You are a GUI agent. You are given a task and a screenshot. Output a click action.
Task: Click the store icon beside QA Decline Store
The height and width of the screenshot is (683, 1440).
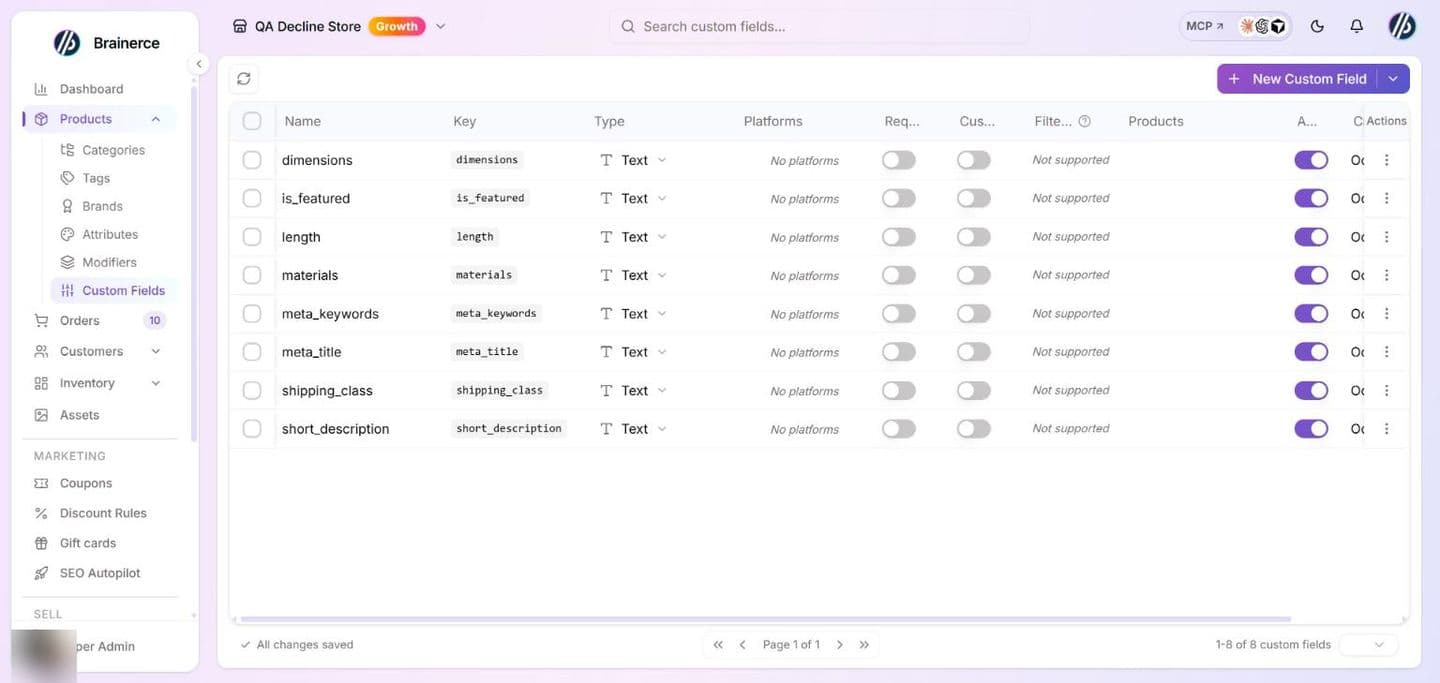pos(240,27)
